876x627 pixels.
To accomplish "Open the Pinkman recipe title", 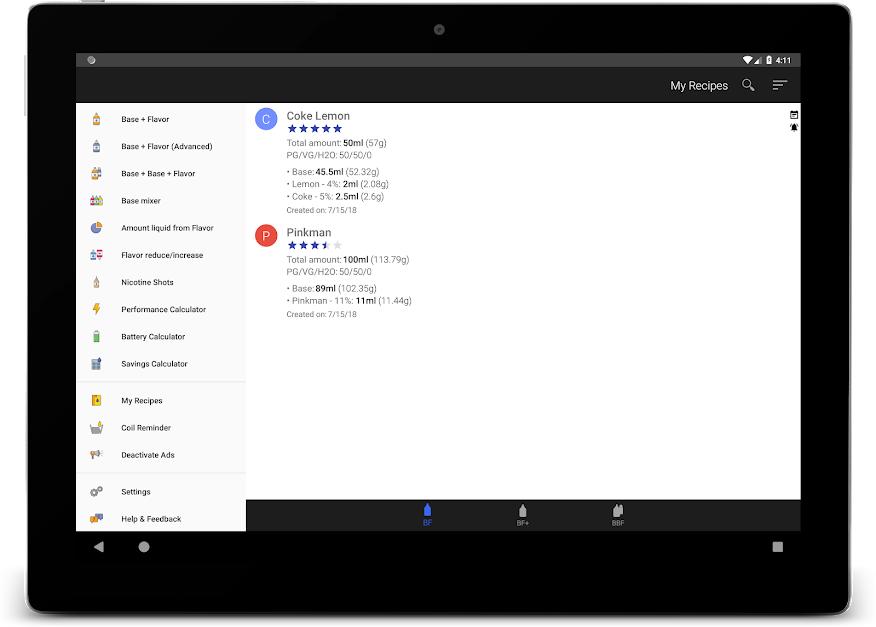I will tap(308, 232).
